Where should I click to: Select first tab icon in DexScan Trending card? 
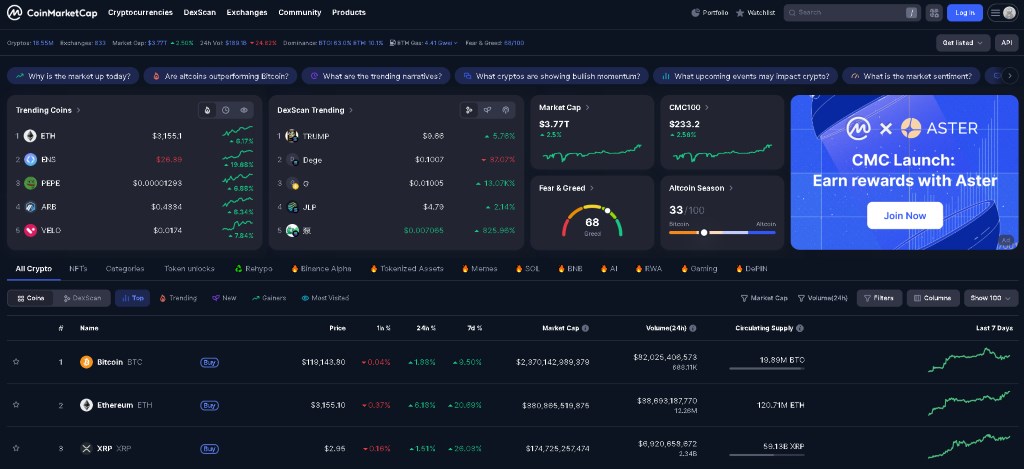[469, 110]
